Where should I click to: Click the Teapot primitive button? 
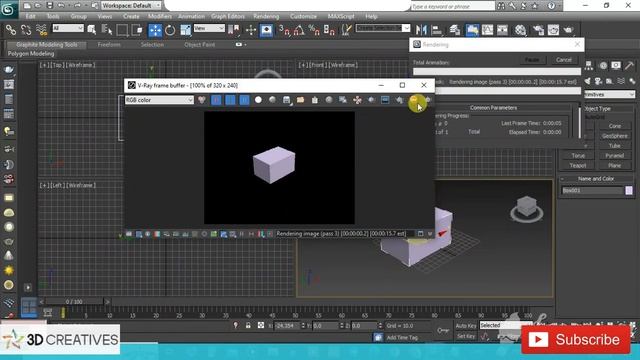(578, 165)
